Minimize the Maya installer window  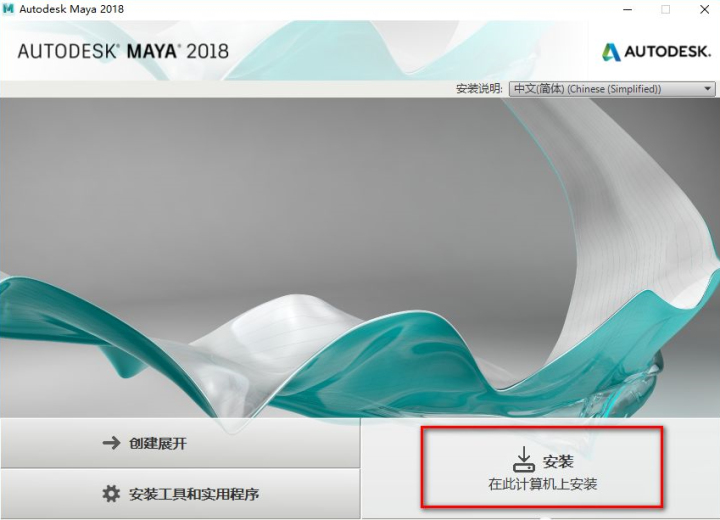pyautogui.click(x=628, y=9)
